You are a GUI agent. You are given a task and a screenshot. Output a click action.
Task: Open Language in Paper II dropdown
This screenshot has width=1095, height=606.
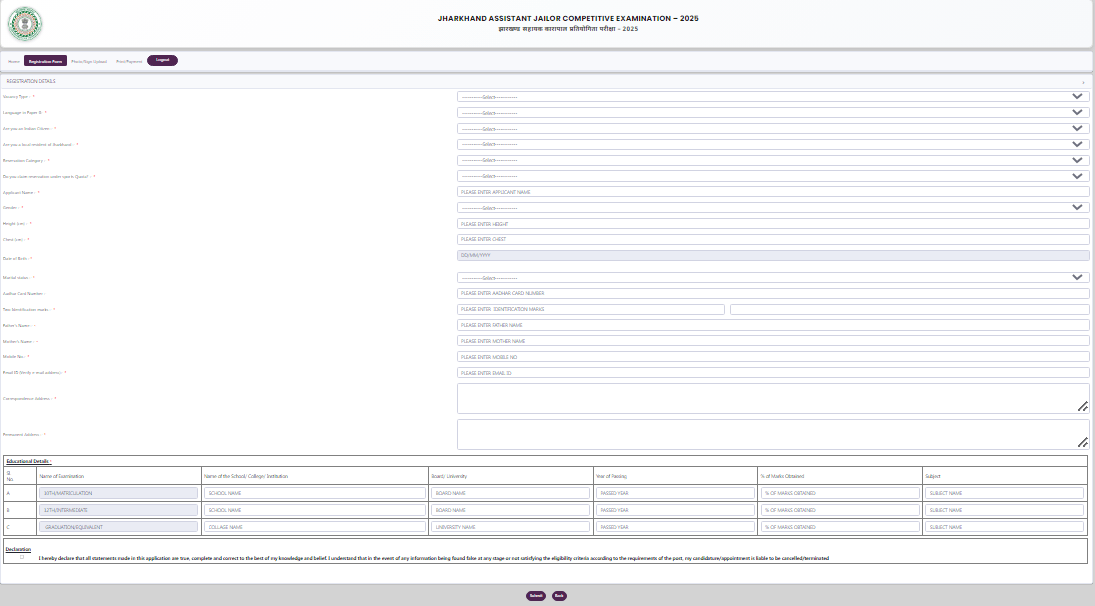[772, 113]
